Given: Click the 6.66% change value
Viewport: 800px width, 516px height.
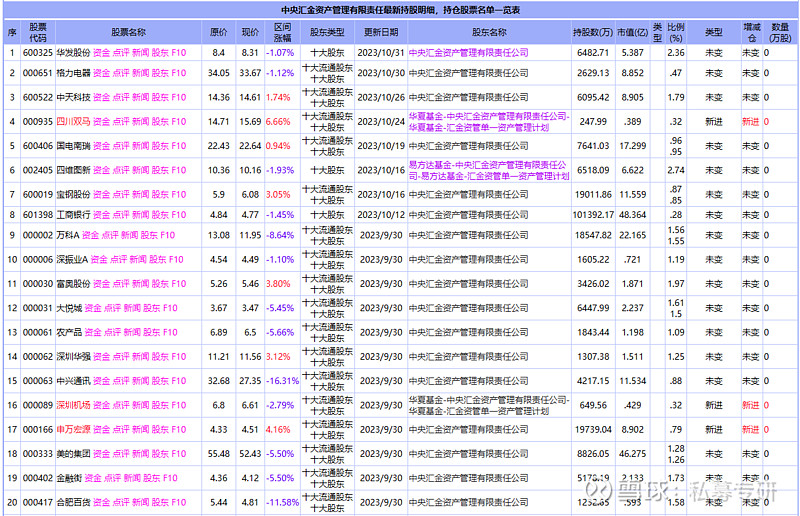Looking at the screenshot, I should click(x=278, y=122).
